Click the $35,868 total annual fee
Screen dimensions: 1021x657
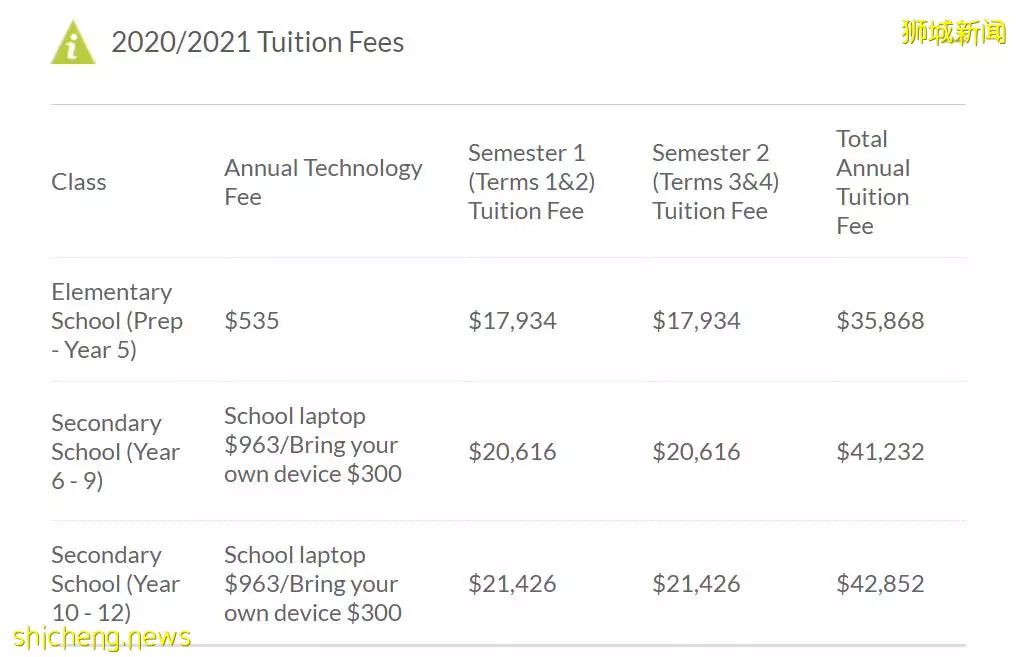tap(880, 320)
